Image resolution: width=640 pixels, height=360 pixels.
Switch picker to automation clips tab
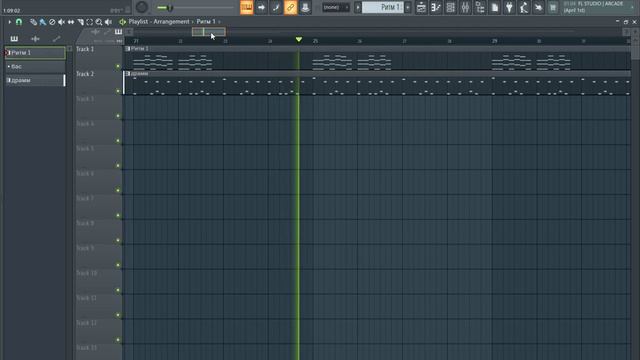(x=56, y=39)
